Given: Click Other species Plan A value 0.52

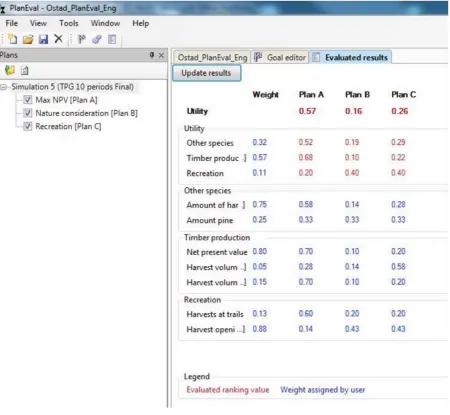Looking at the screenshot, I should (x=306, y=142).
